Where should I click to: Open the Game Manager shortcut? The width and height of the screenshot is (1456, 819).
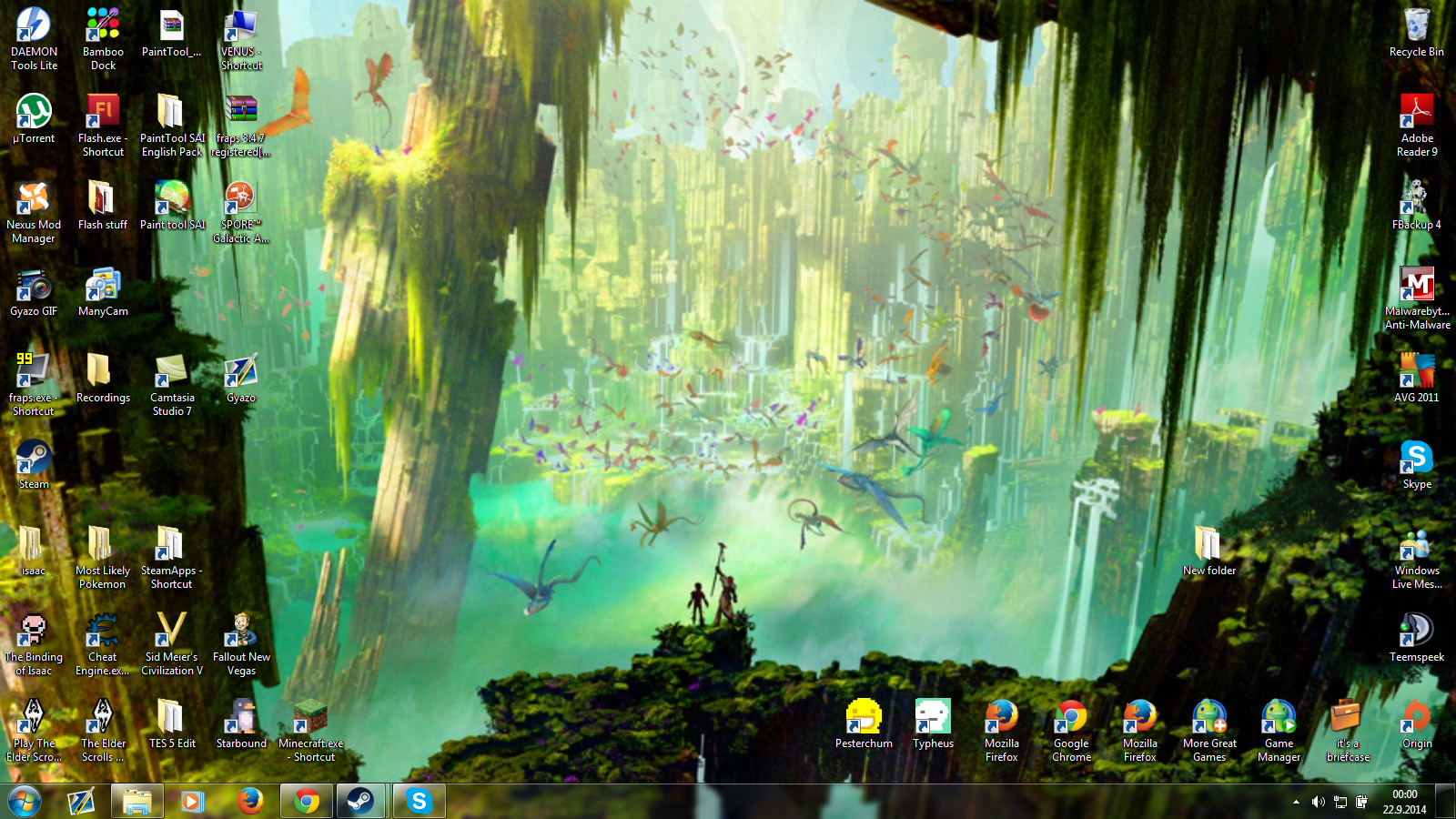pos(1279,732)
